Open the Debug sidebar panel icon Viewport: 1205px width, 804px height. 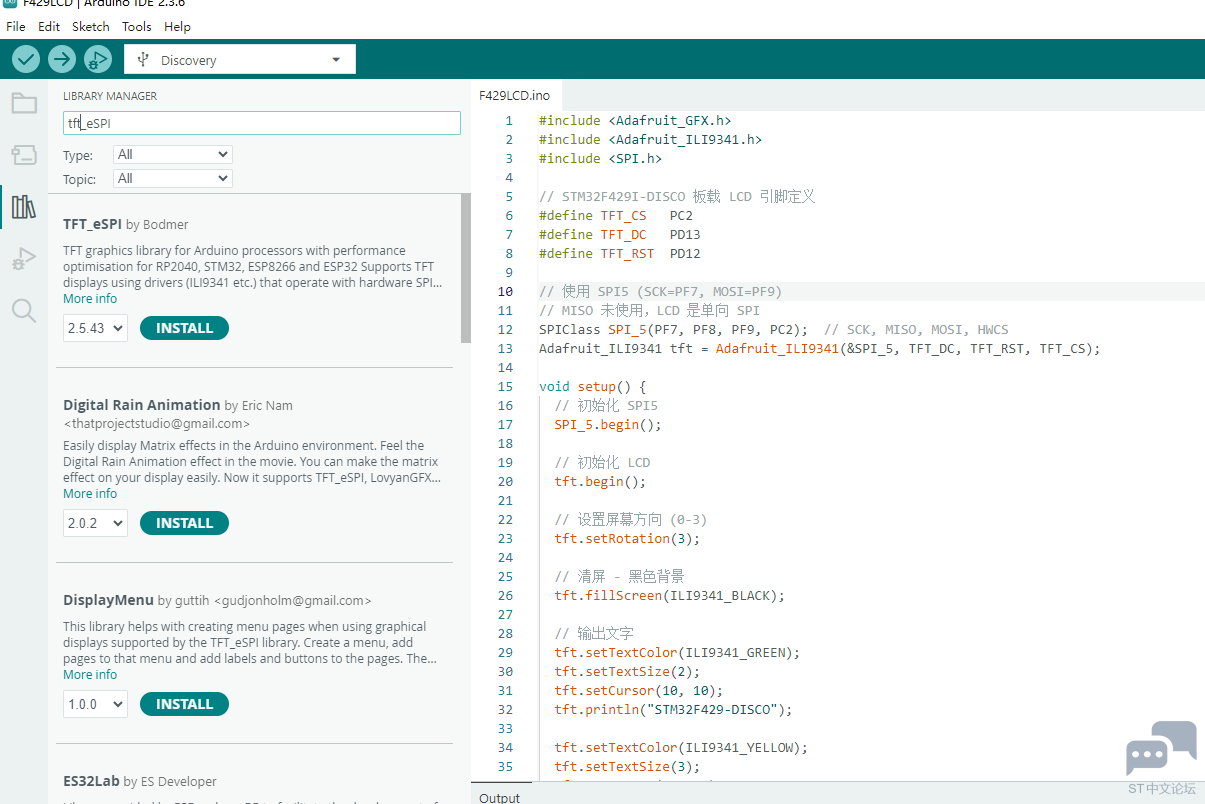(x=24, y=259)
